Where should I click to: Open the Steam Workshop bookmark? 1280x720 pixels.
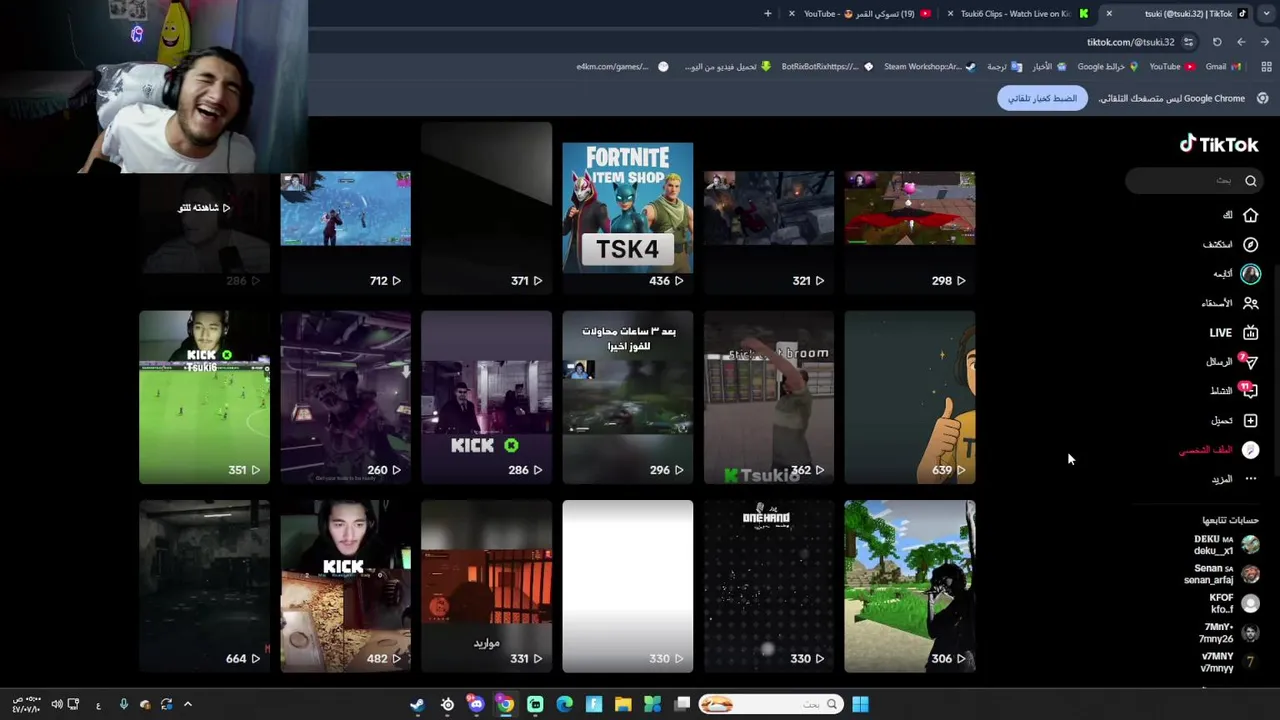click(929, 66)
